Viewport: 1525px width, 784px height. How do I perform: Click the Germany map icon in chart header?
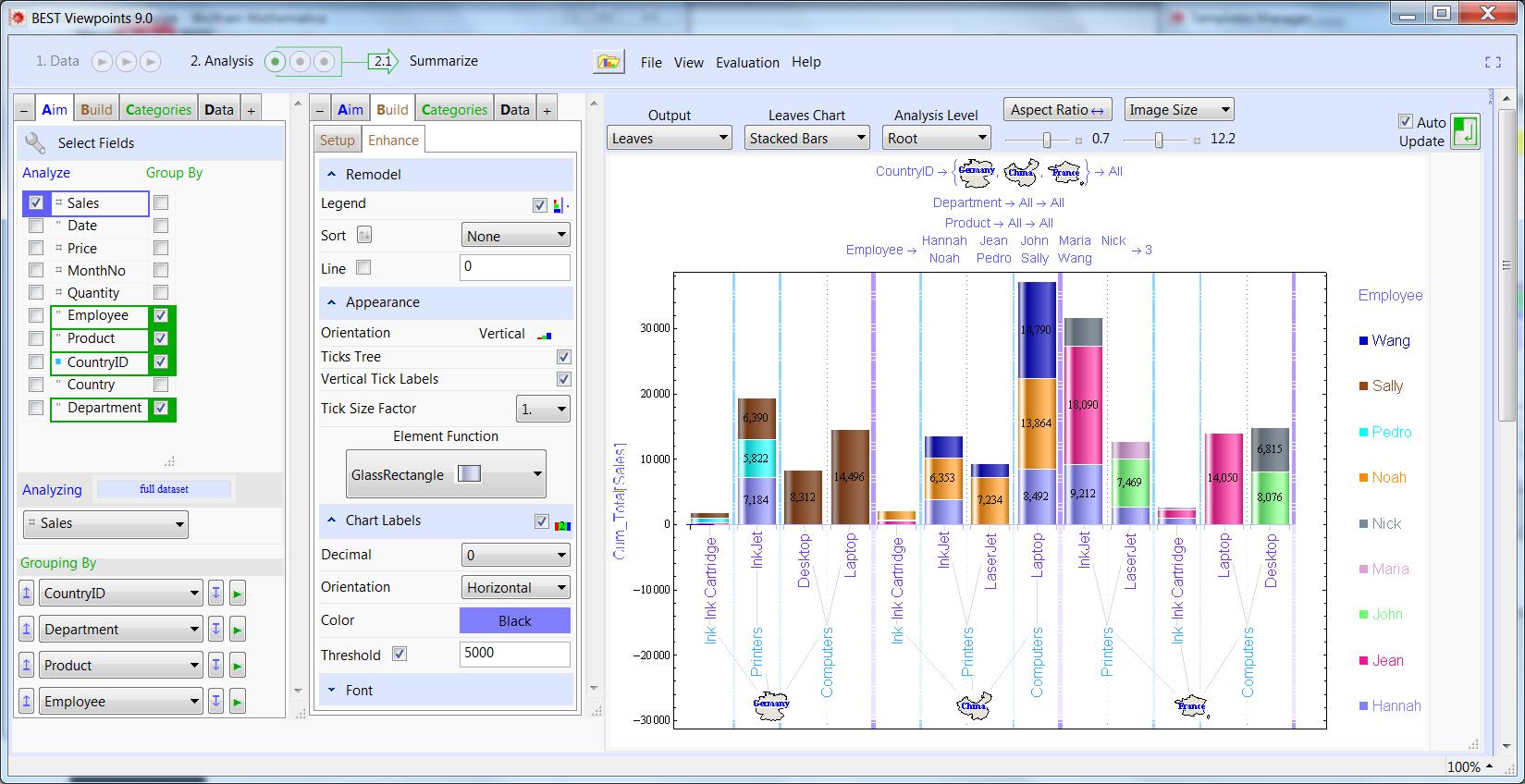coord(976,173)
